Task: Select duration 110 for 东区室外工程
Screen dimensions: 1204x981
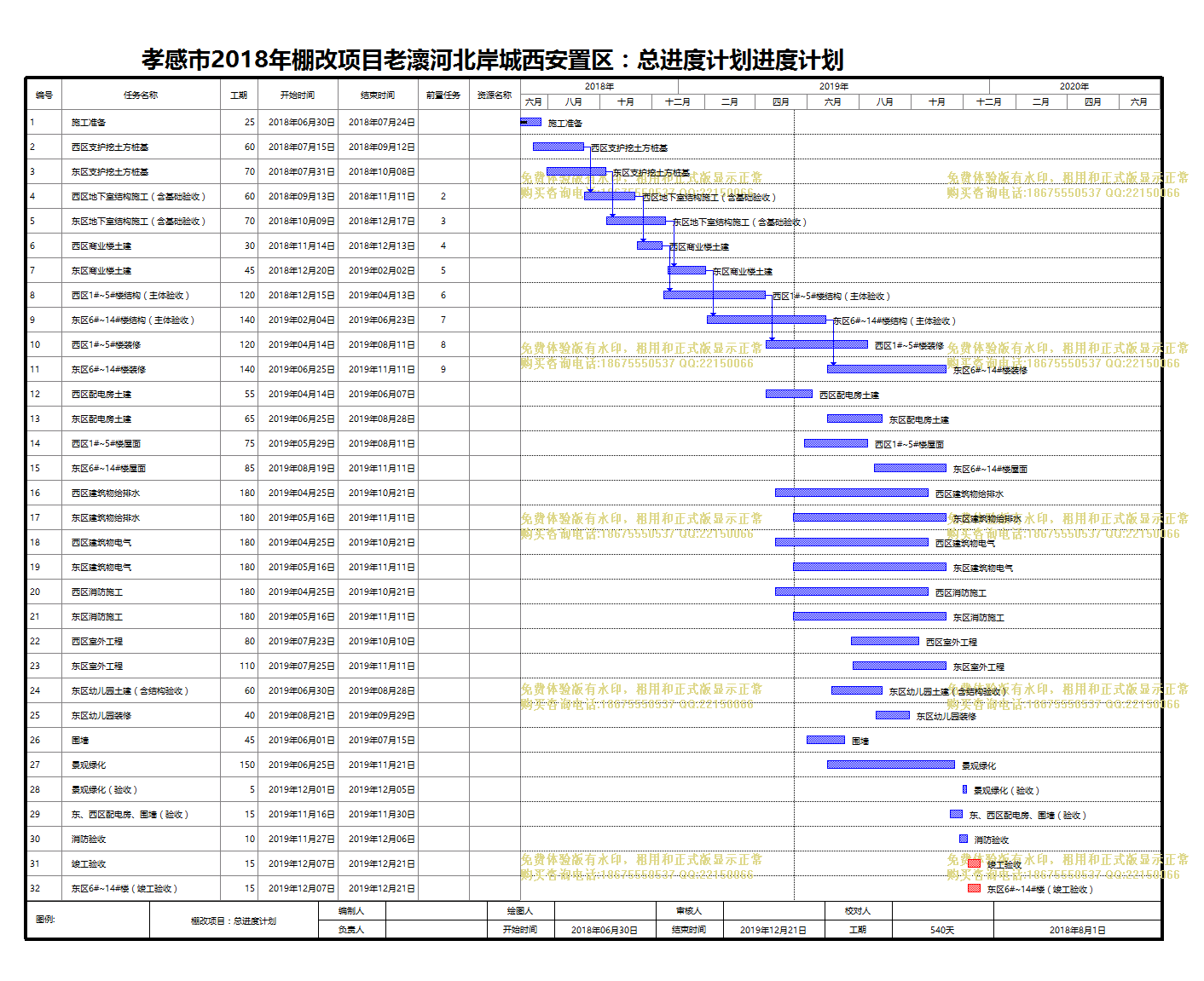Action: click(247, 667)
